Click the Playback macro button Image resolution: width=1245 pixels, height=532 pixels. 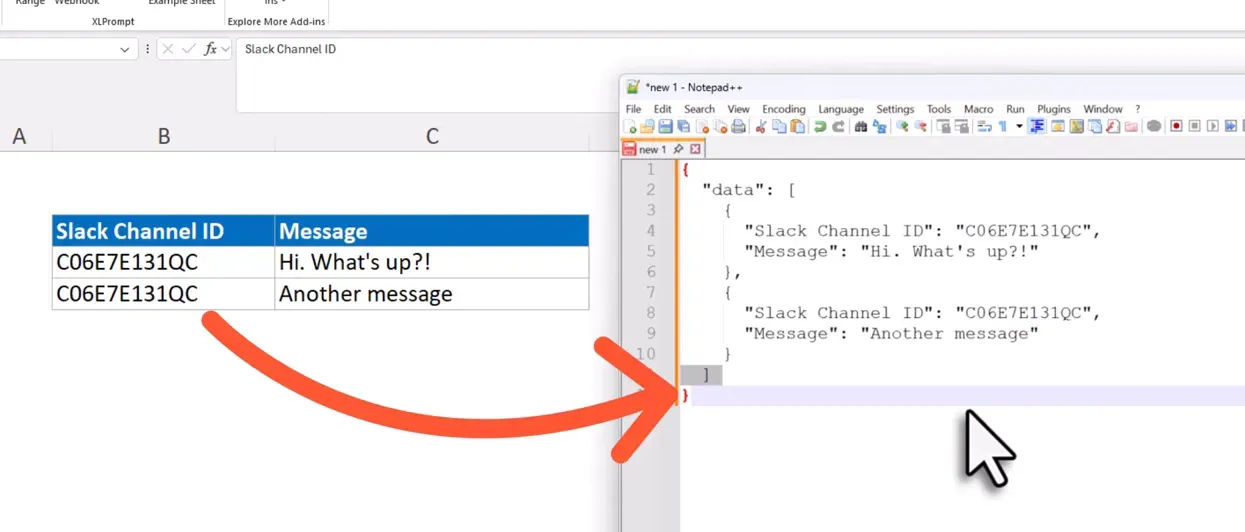click(x=1212, y=126)
